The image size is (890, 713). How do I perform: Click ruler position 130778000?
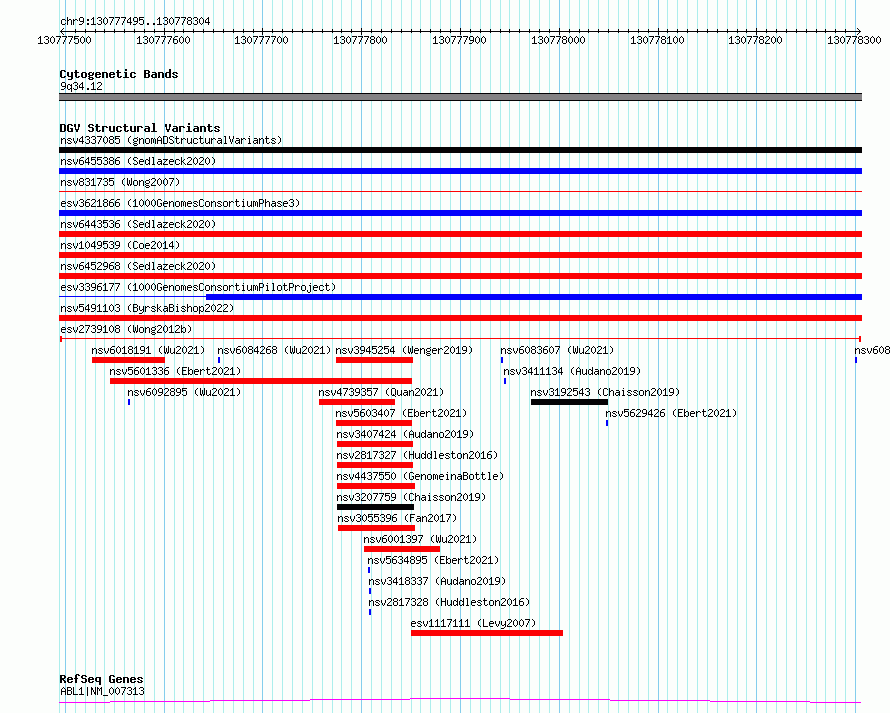coord(559,40)
